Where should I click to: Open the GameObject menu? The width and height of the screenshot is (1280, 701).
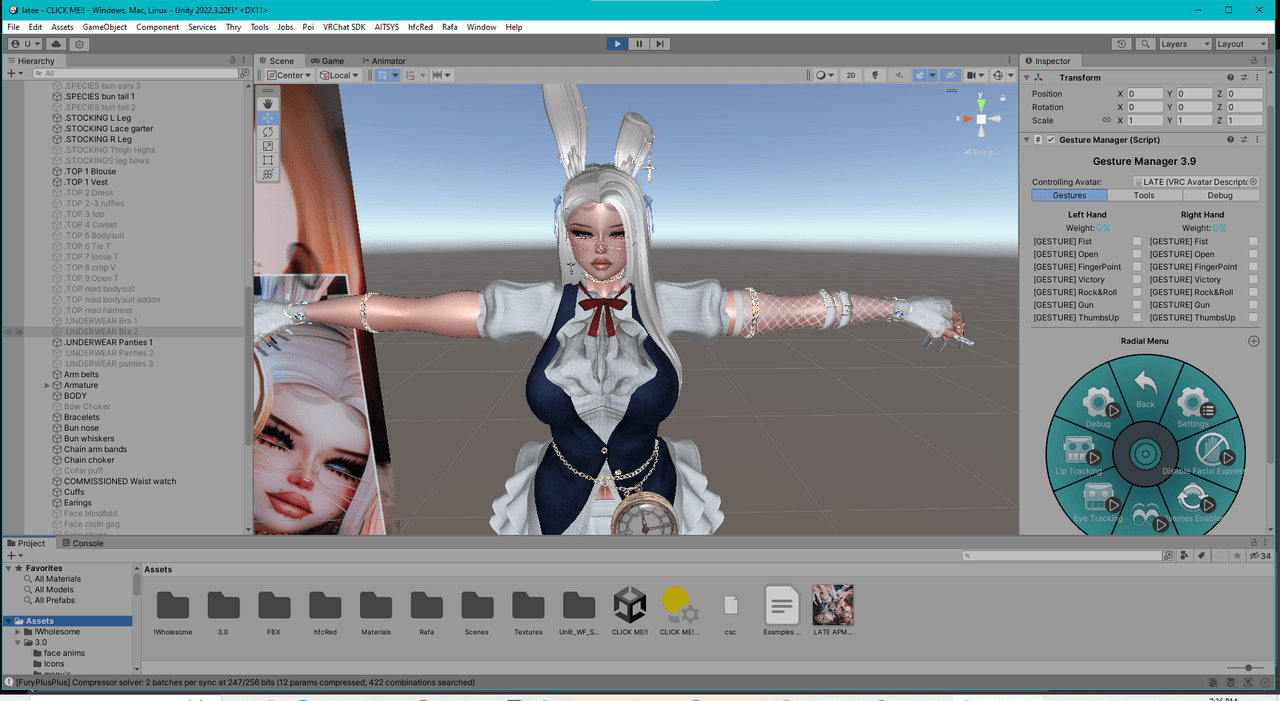point(104,27)
